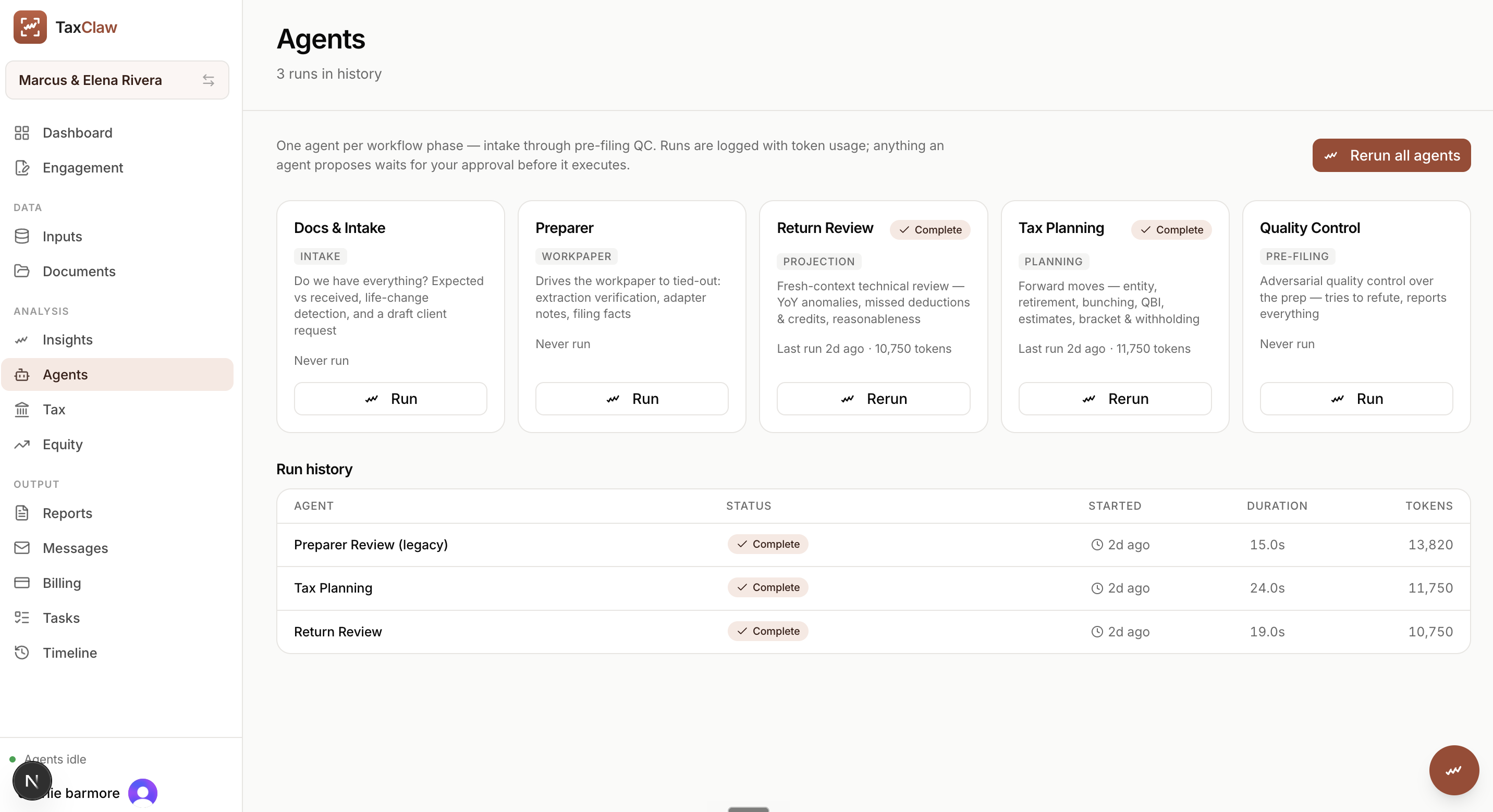Select the Preparer Review (legacy) history row

coord(873,545)
